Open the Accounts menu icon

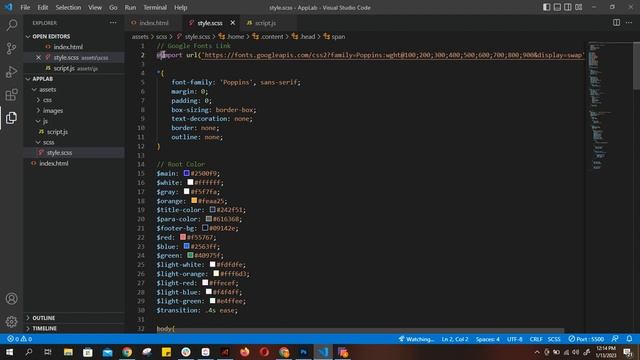[11, 298]
